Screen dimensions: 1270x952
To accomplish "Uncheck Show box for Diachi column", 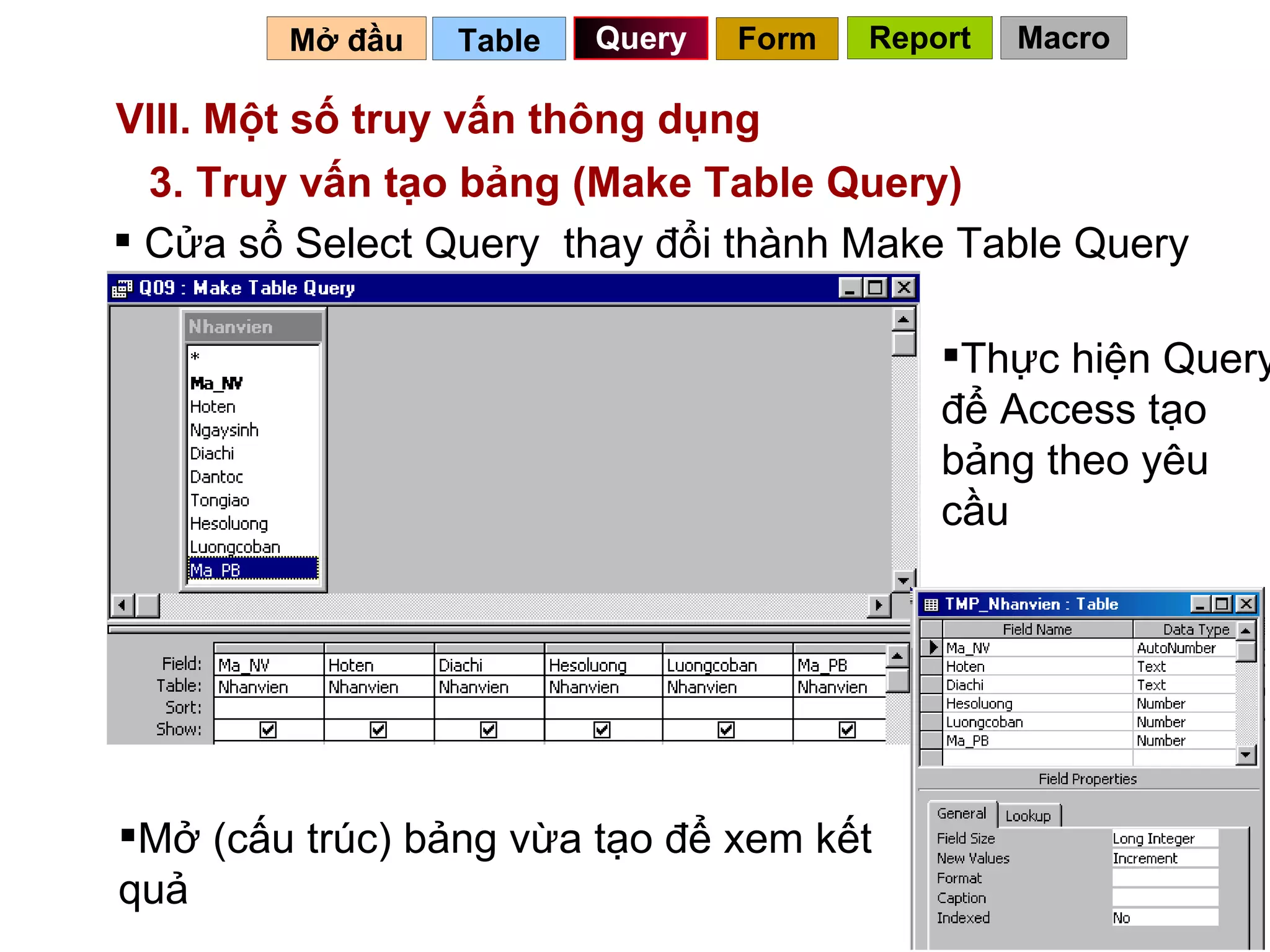I will point(489,729).
